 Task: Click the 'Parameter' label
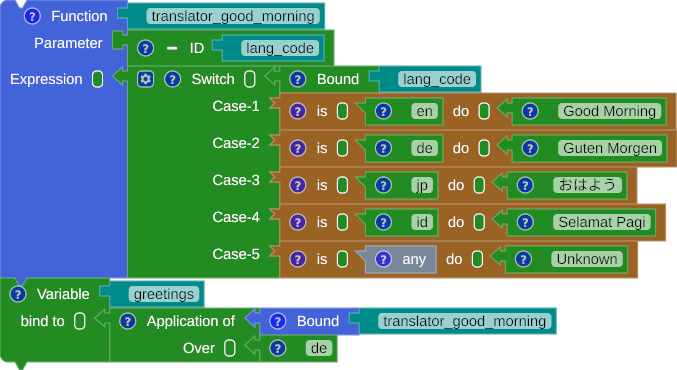coord(68,43)
